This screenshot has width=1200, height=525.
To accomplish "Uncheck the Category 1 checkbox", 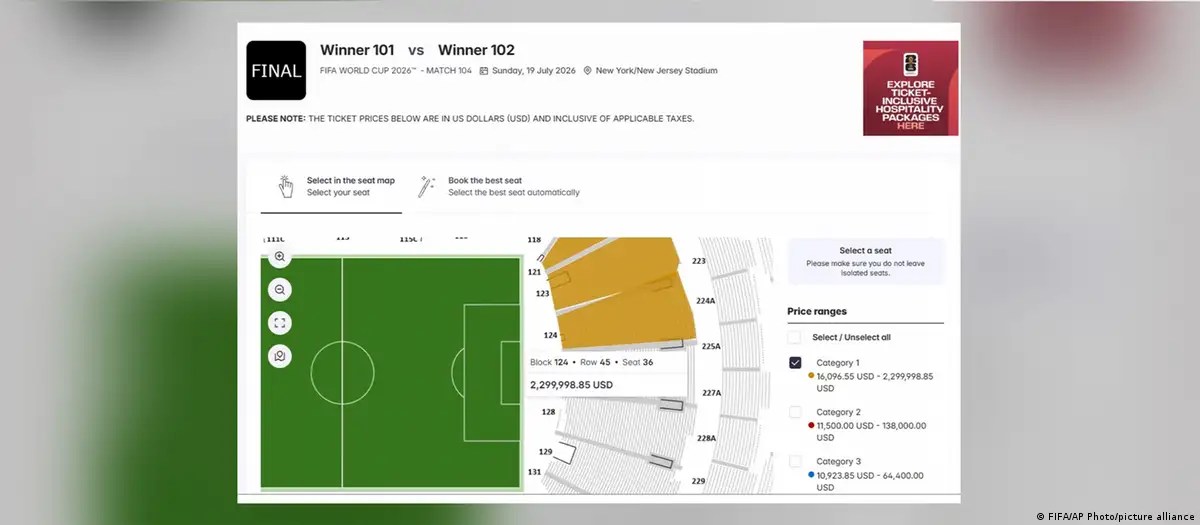I will (x=795, y=363).
